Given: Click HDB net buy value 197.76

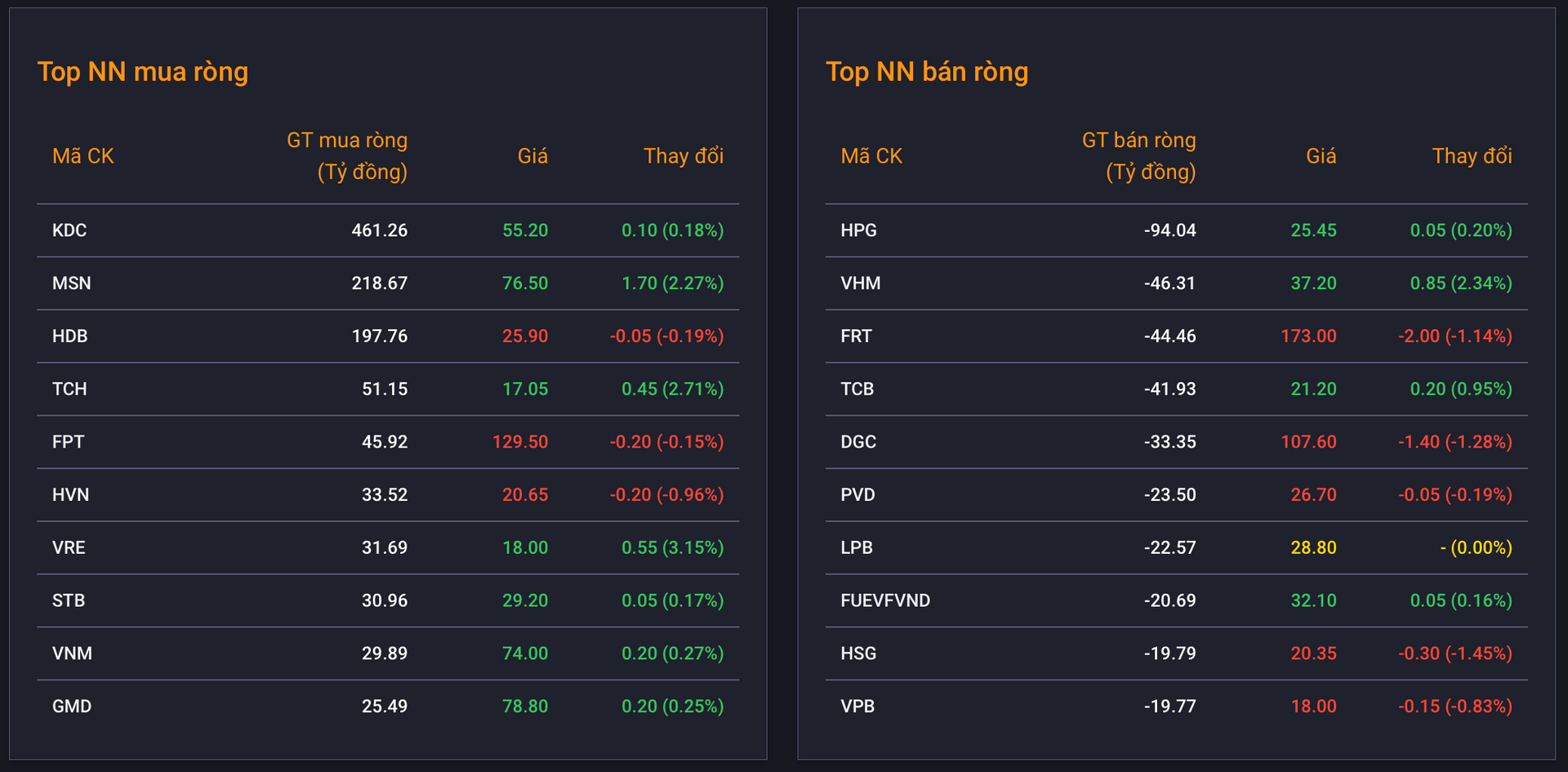Looking at the screenshot, I should point(380,336).
